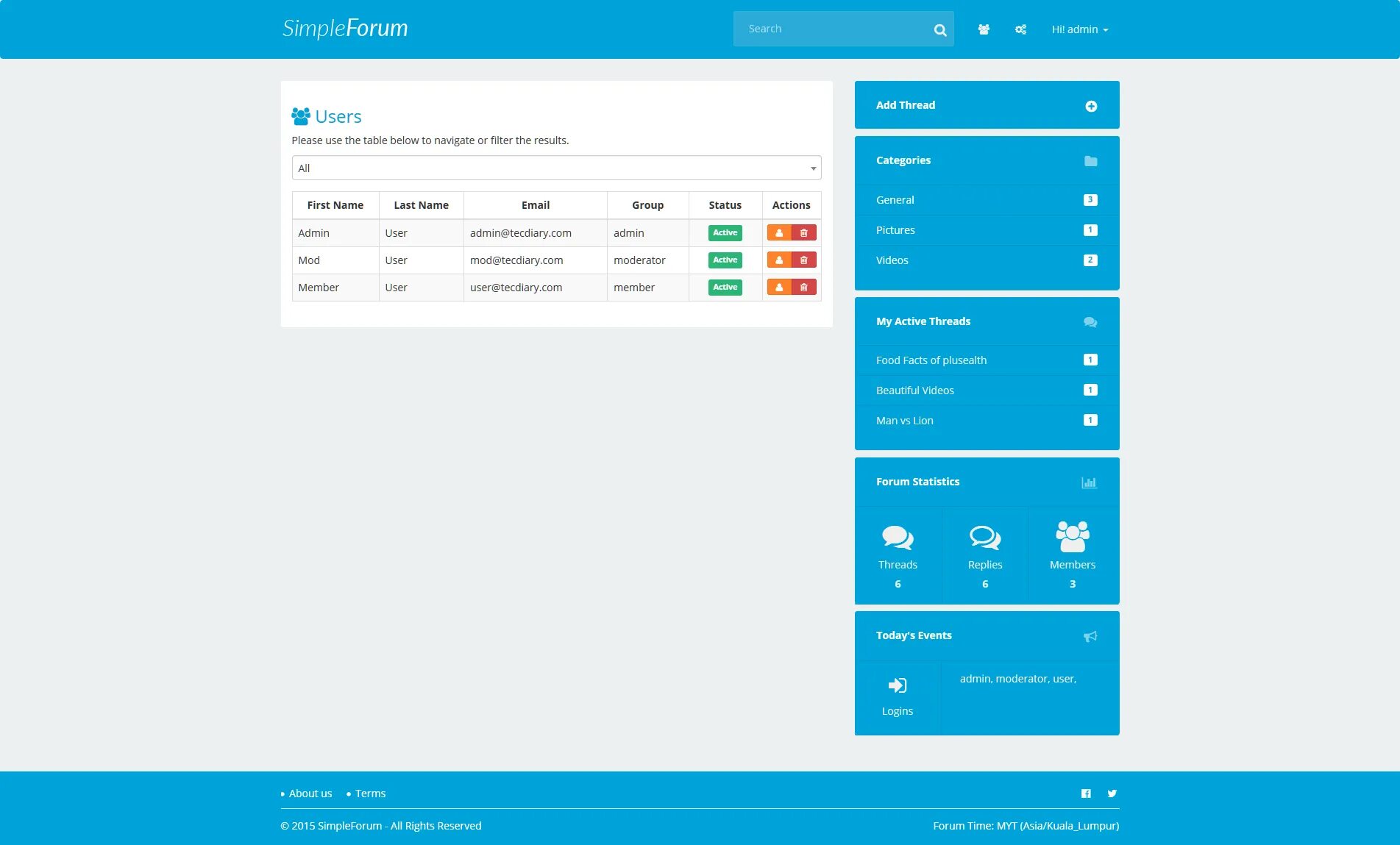Click the Categories folder icon
The width and height of the screenshot is (1400, 845).
(x=1090, y=160)
